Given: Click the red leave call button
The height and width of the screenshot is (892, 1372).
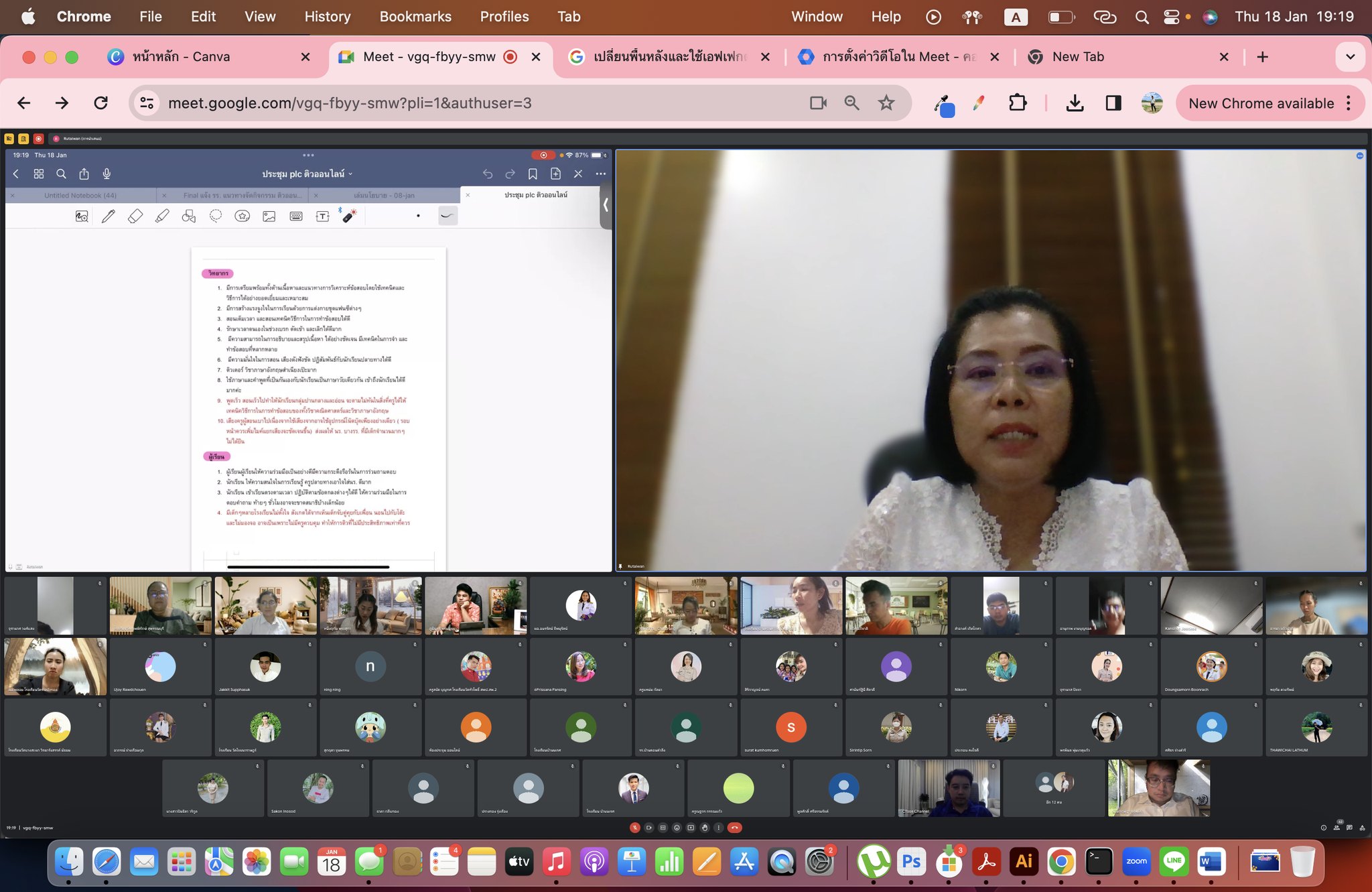Looking at the screenshot, I should pyautogui.click(x=735, y=828).
